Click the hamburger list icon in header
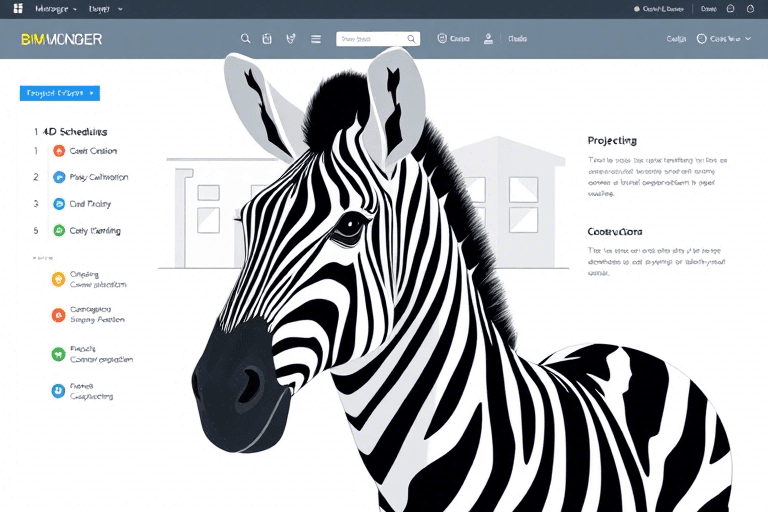768x512 pixels. click(316, 39)
